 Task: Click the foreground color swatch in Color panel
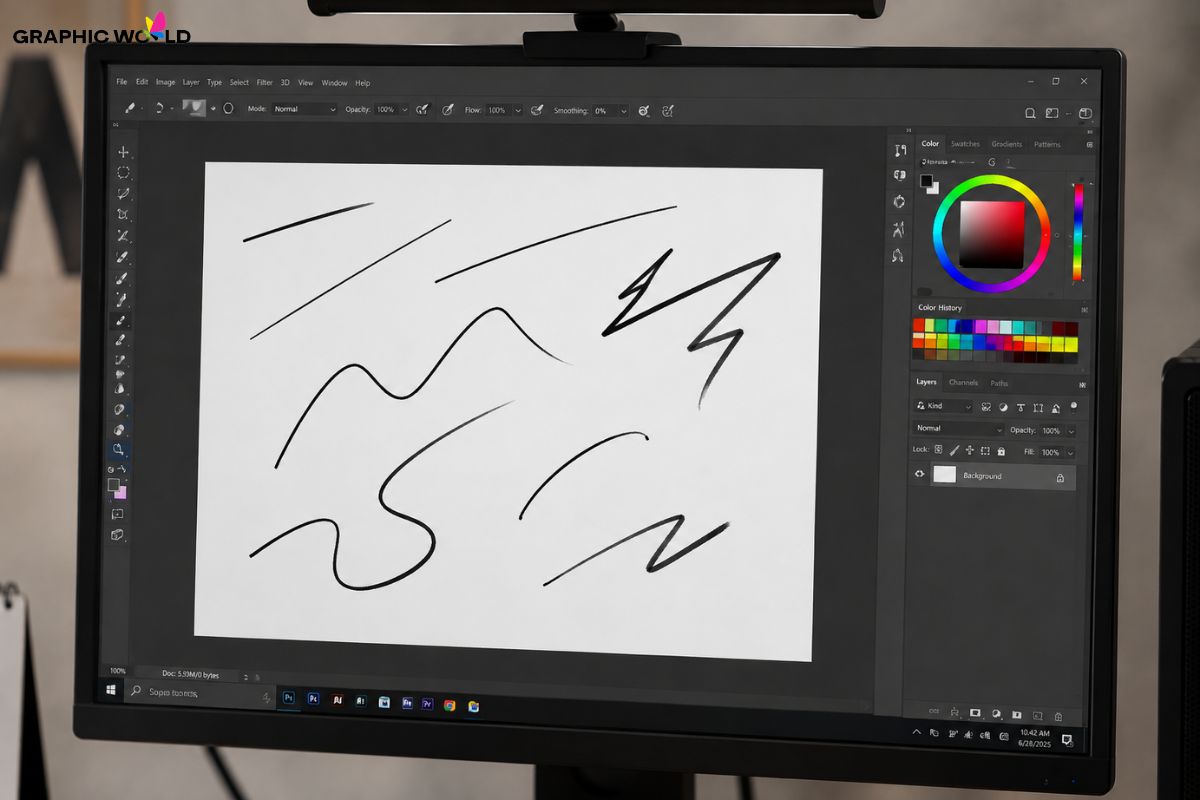pyautogui.click(x=926, y=181)
